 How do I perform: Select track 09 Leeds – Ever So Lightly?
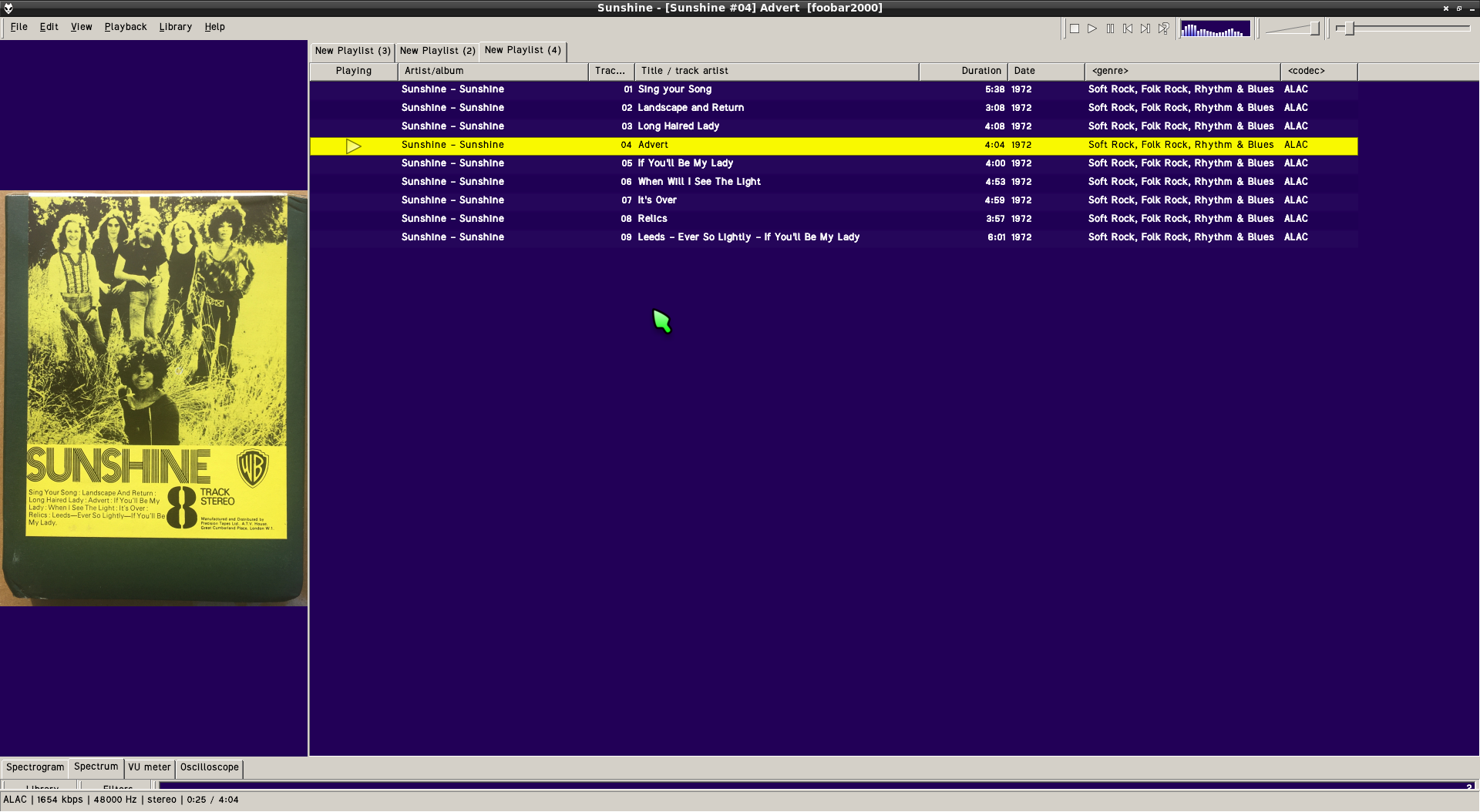tap(833, 238)
